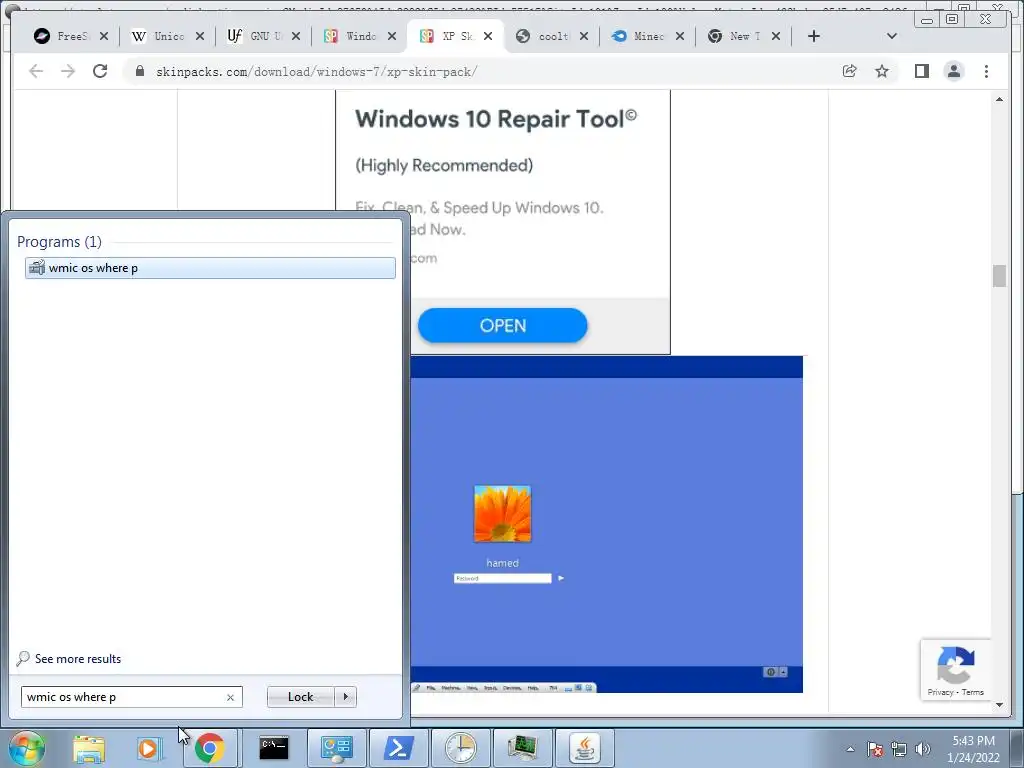Open the clock application in the taskbar
This screenshot has height=768, width=1024.
[460, 748]
